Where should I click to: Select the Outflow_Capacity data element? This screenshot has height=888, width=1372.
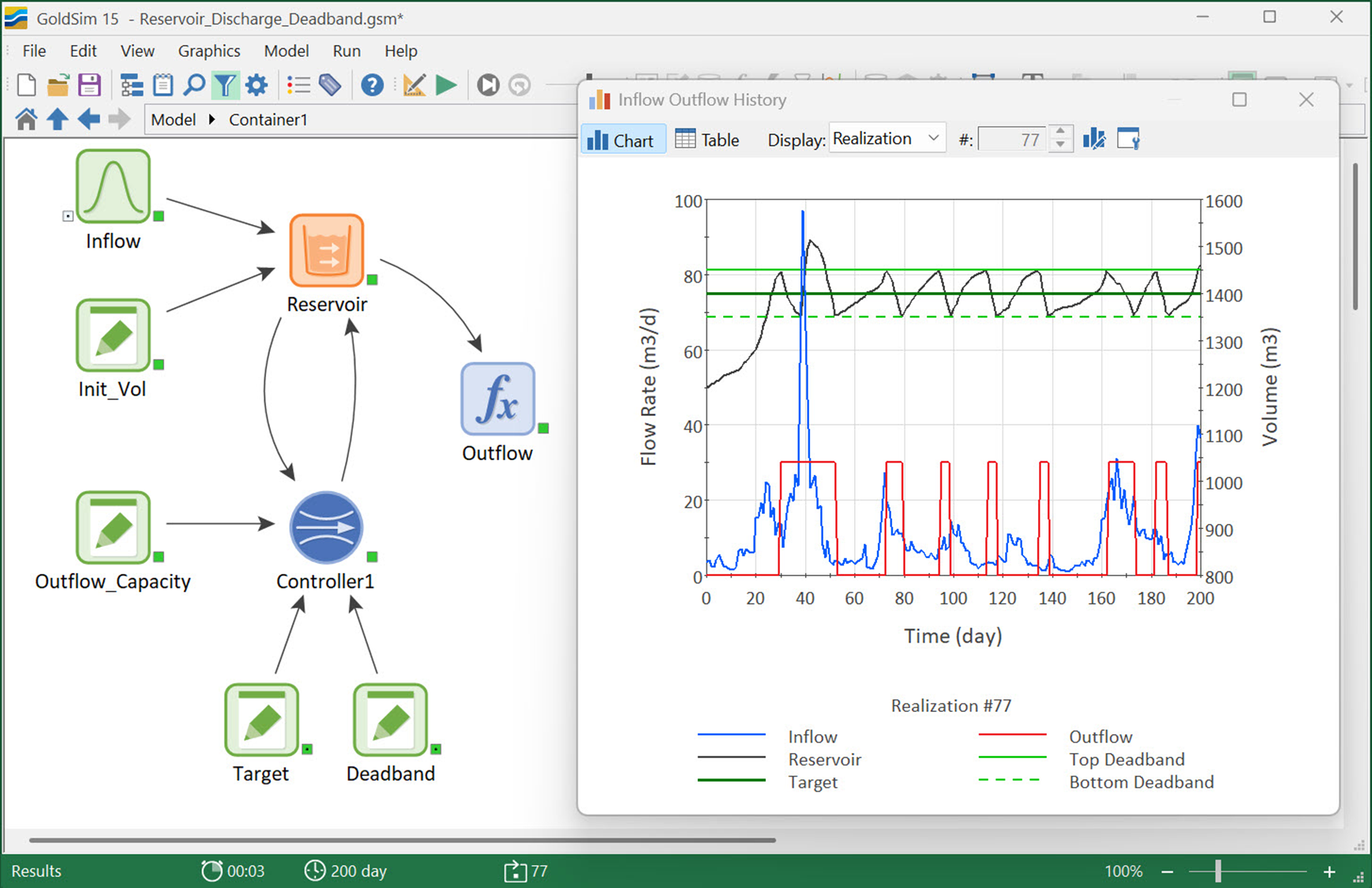[113, 527]
